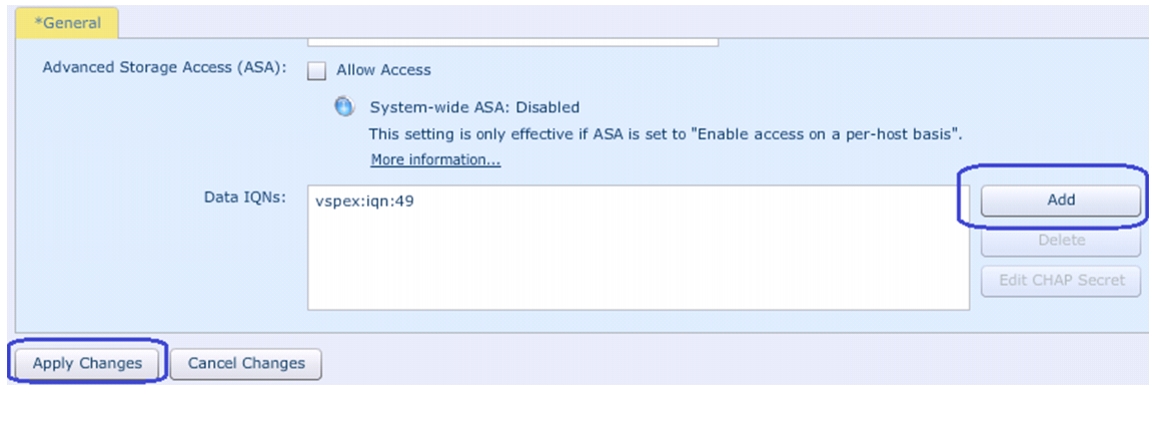Click the asterisk on the General tab

coord(38,22)
